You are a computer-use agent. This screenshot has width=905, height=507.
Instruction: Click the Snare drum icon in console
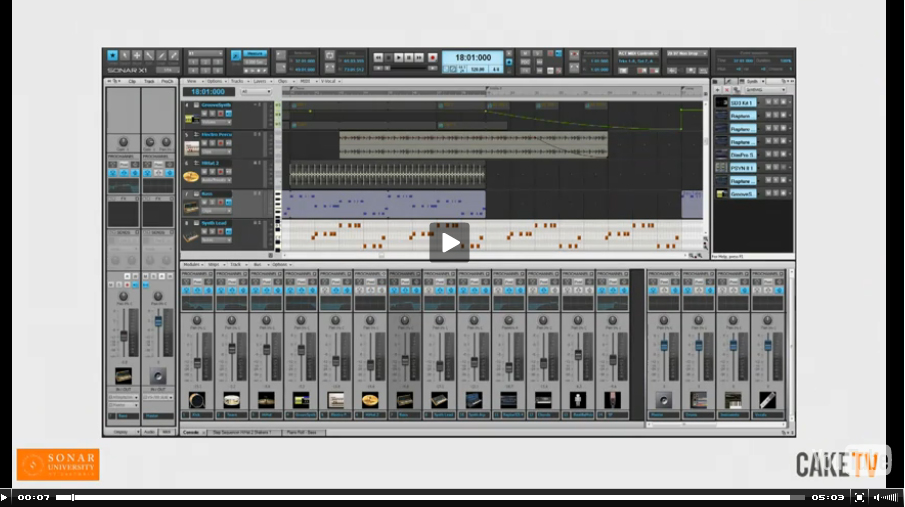click(x=231, y=400)
